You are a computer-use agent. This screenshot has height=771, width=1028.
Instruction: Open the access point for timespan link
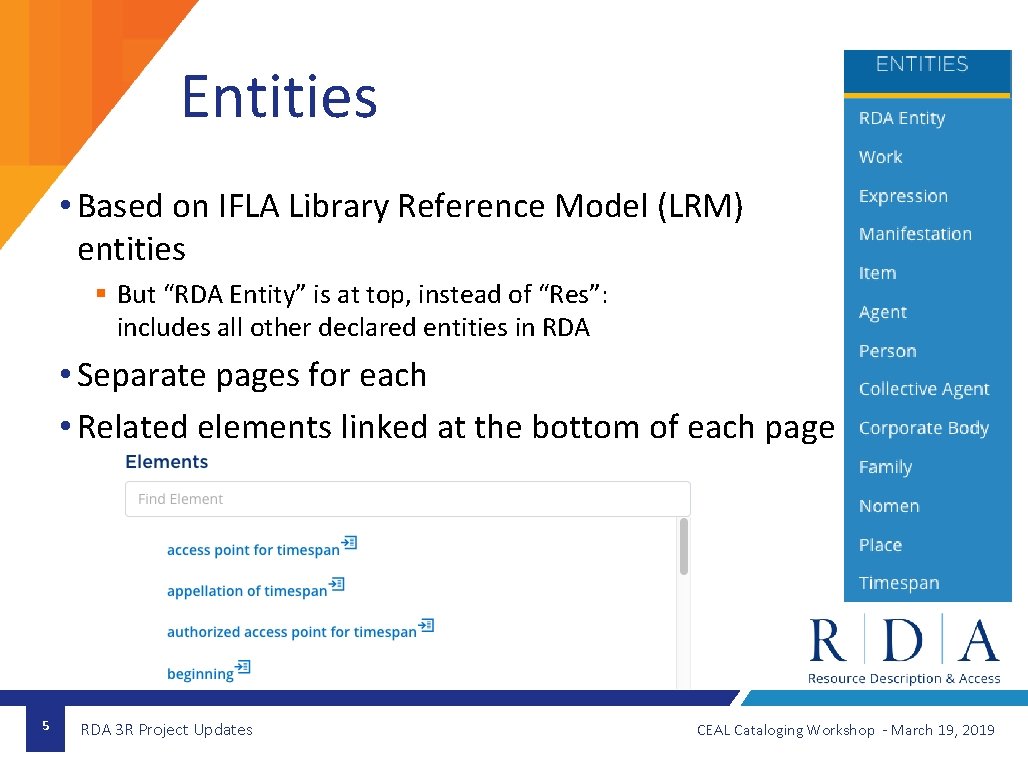pyautogui.click(x=253, y=550)
